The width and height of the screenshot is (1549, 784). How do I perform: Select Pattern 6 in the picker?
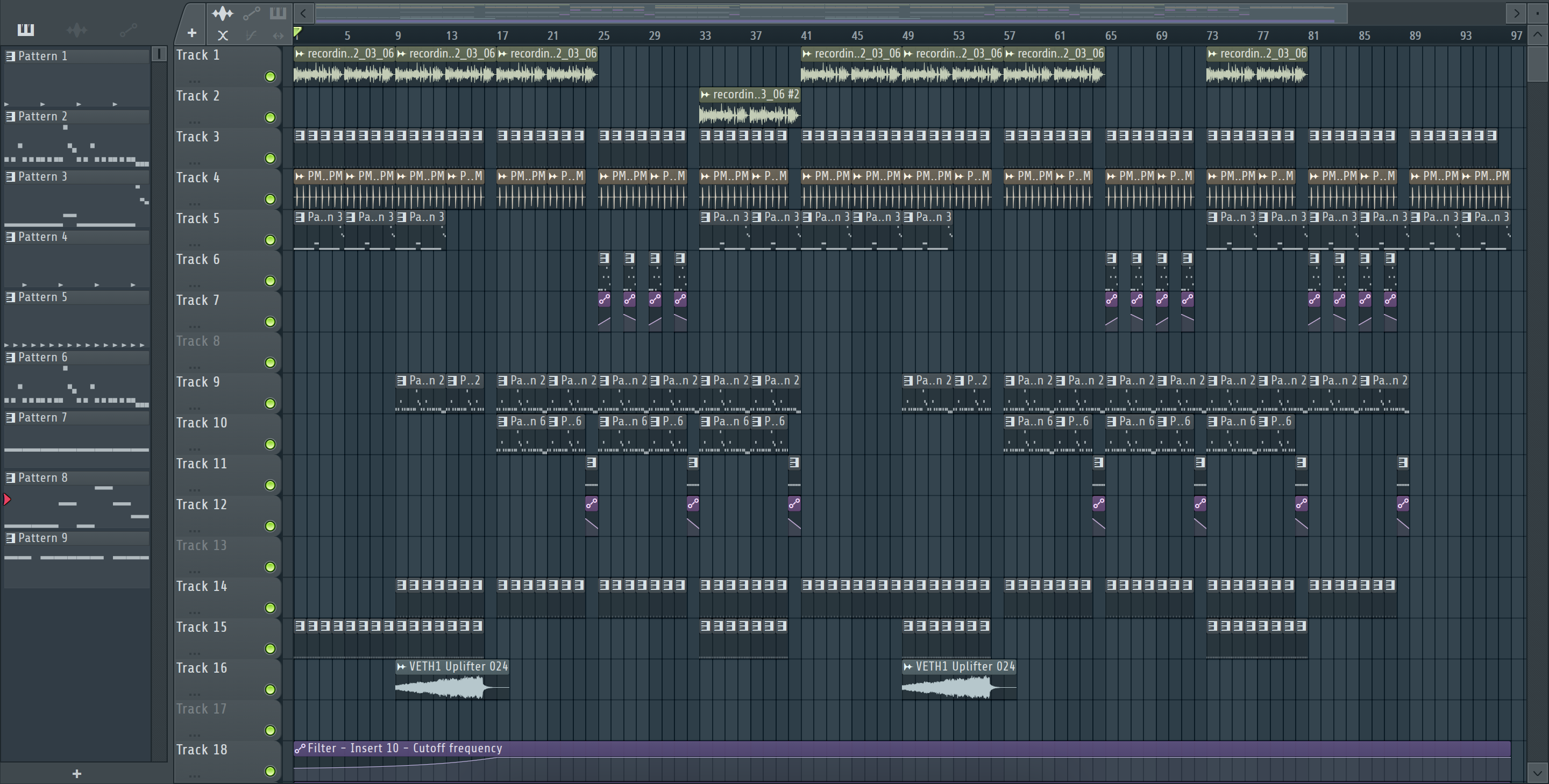tap(77, 357)
